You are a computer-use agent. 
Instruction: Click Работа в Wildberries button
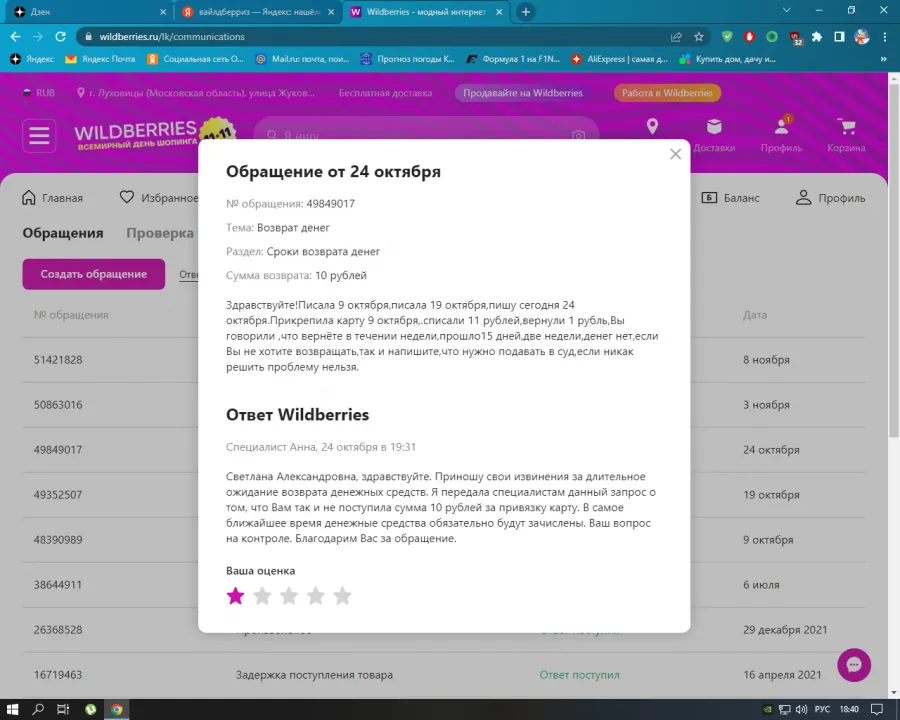coord(667,93)
